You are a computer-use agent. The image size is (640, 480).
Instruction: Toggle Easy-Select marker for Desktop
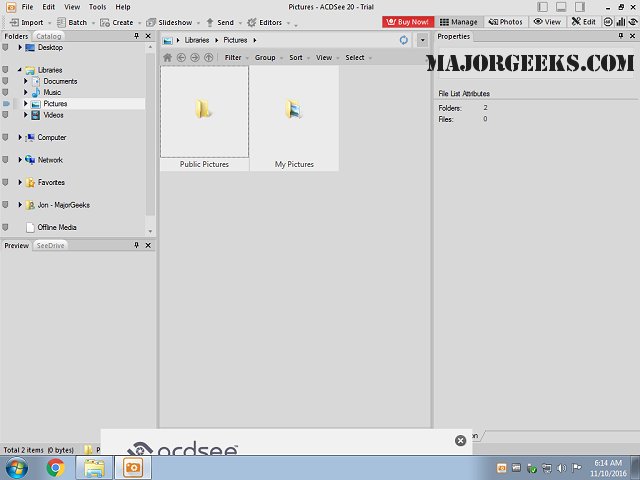(5, 47)
